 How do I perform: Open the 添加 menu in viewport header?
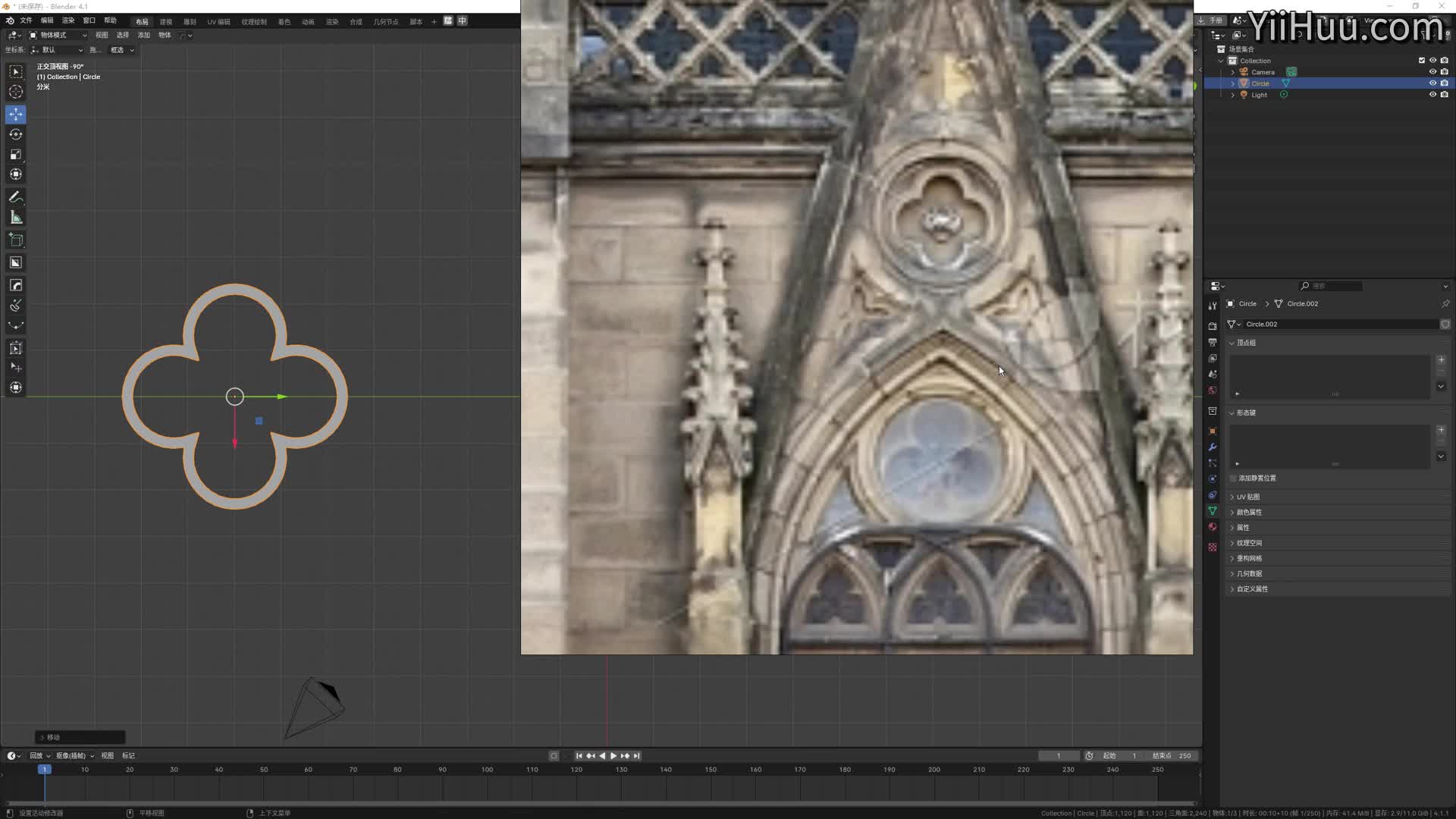click(x=143, y=35)
